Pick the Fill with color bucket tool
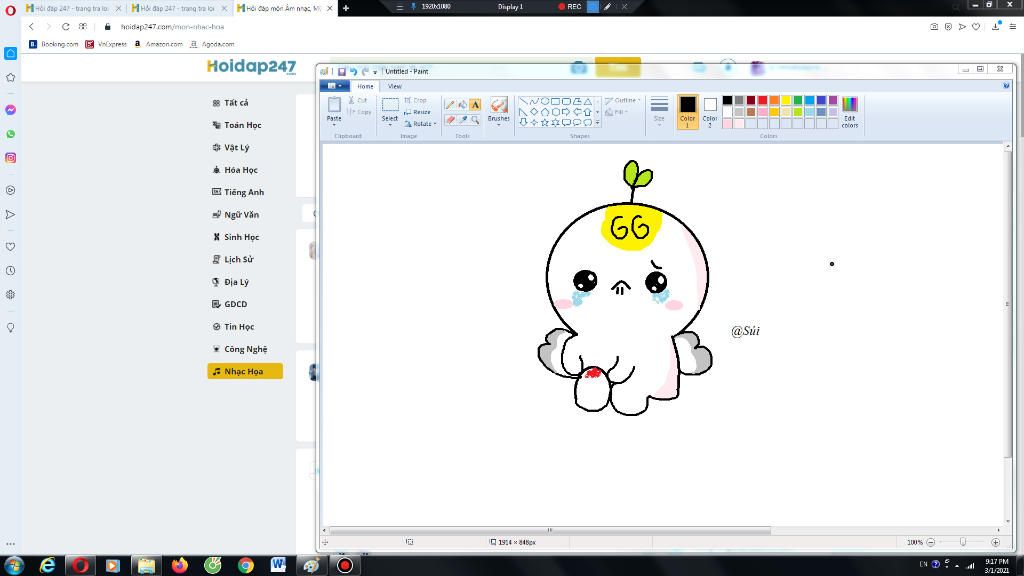This screenshot has height=576, width=1024. (462, 104)
